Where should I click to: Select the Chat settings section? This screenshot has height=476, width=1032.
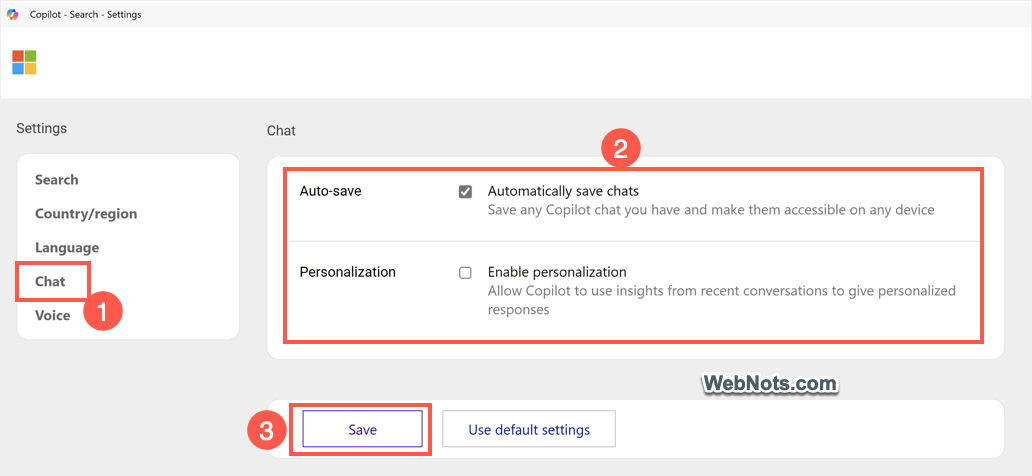[51, 282]
